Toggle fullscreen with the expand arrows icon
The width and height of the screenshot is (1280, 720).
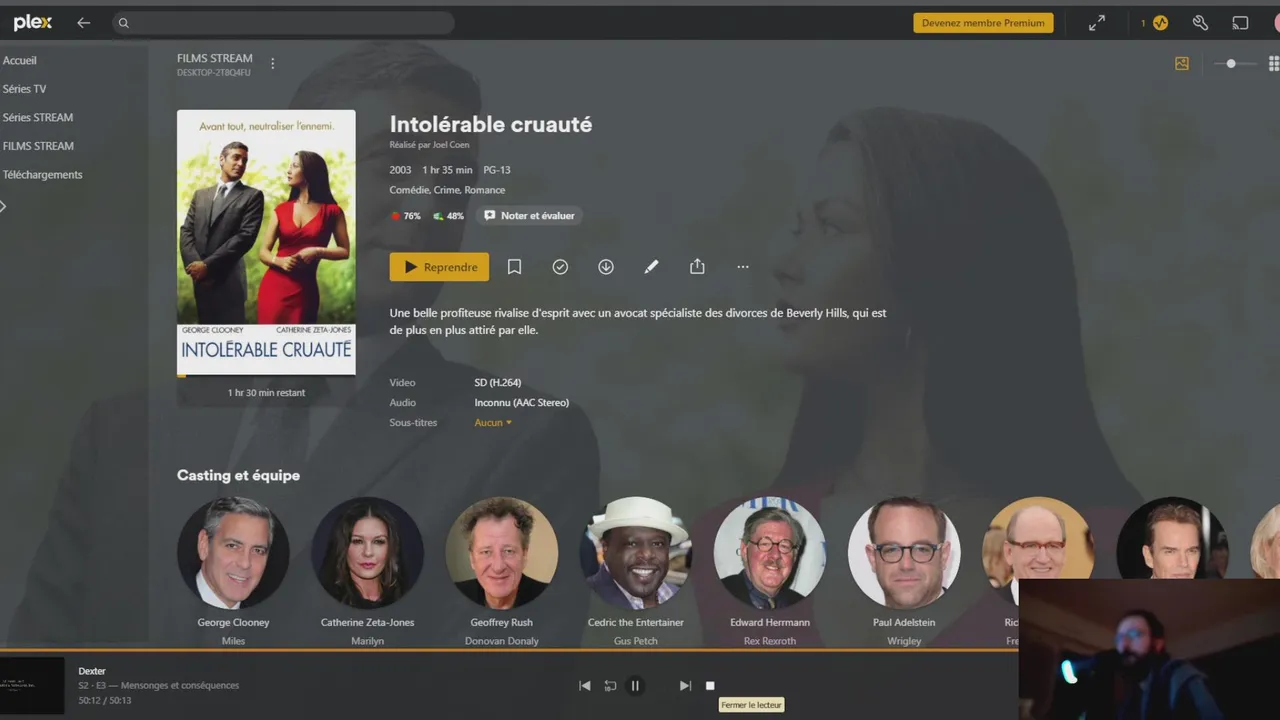[1097, 22]
